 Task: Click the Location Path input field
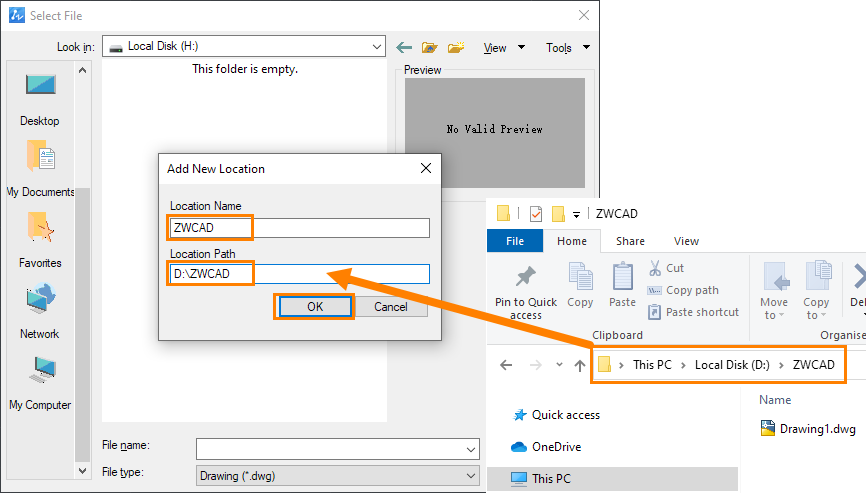(x=300, y=274)
